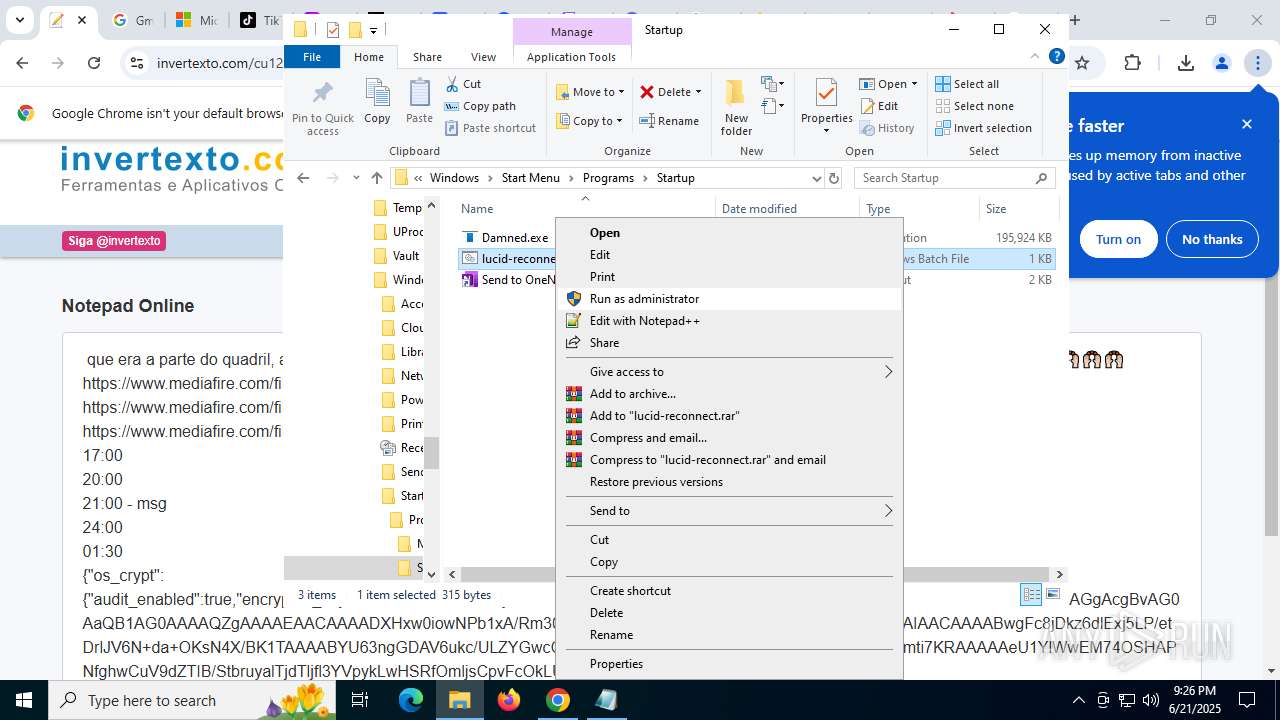This screenshot has width=1280, height=720.
Task: Open the Copy to dropdown
Action: pos(588,121)
